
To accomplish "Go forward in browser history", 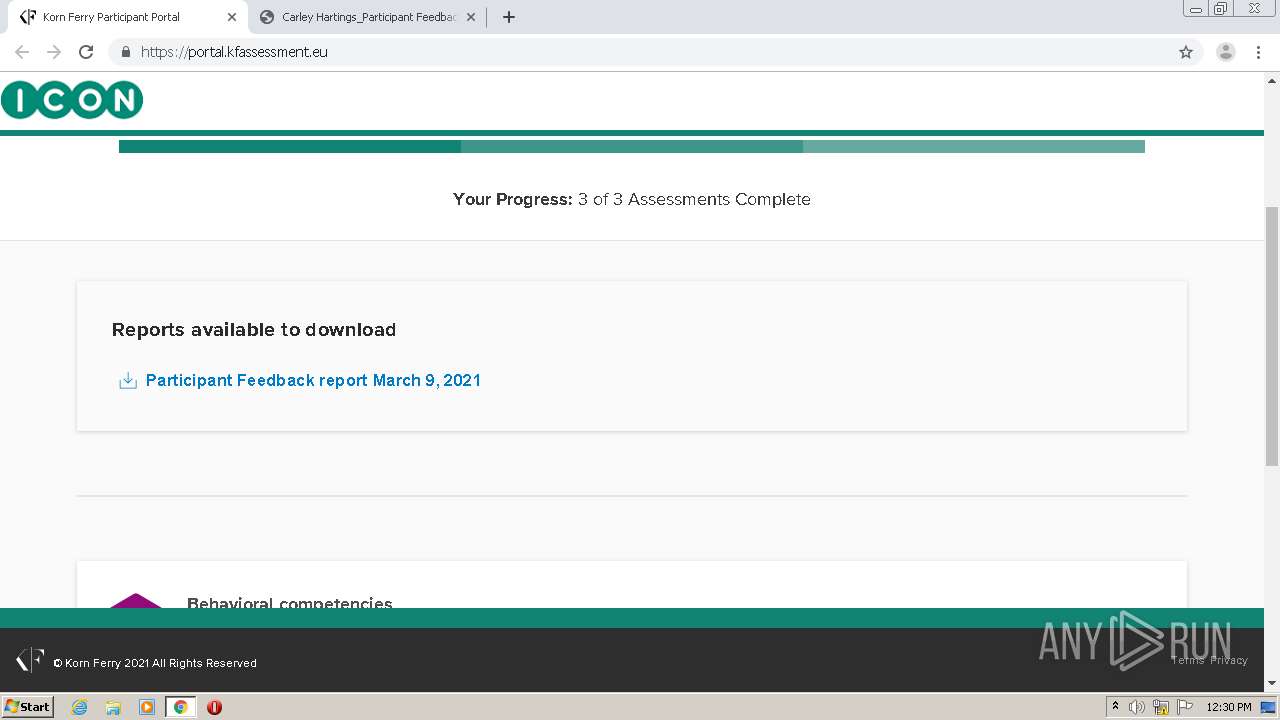I will pyautogui.click(x=54, y=52).
